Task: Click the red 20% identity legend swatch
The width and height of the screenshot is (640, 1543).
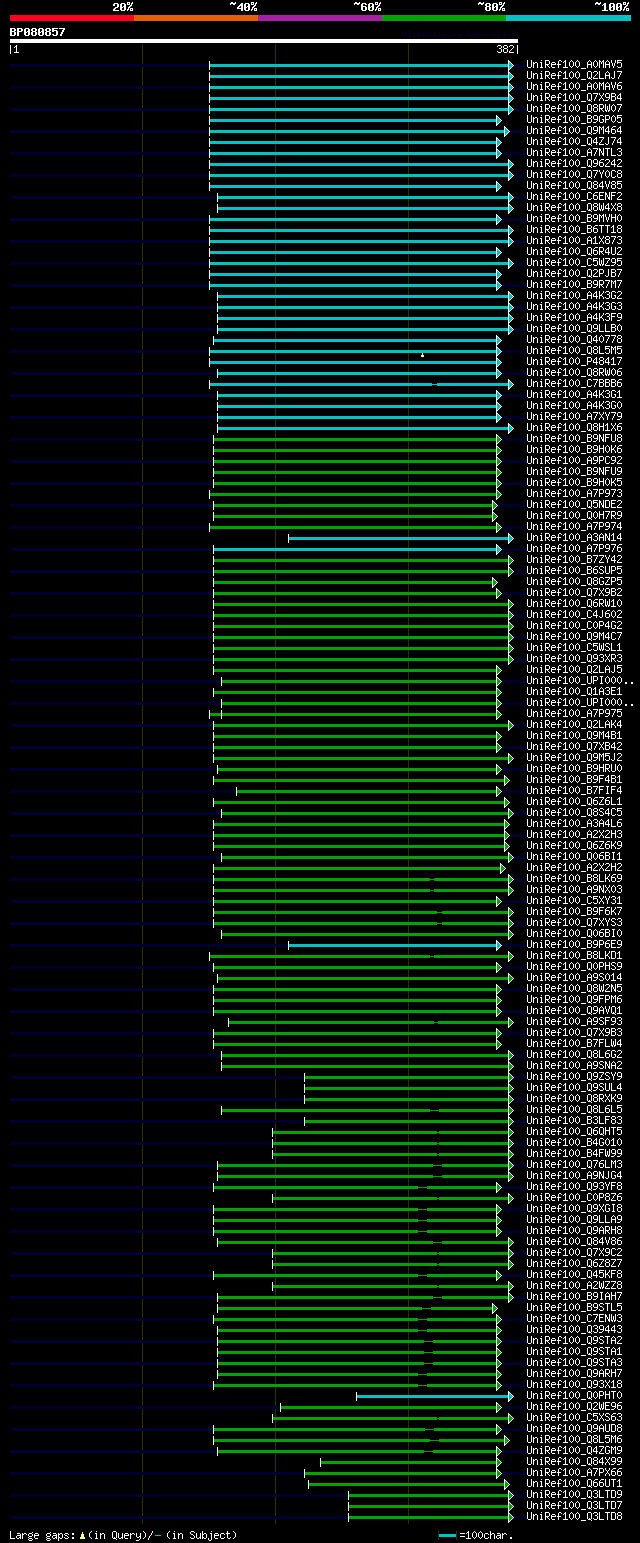Action: click(x=71, y=18)
